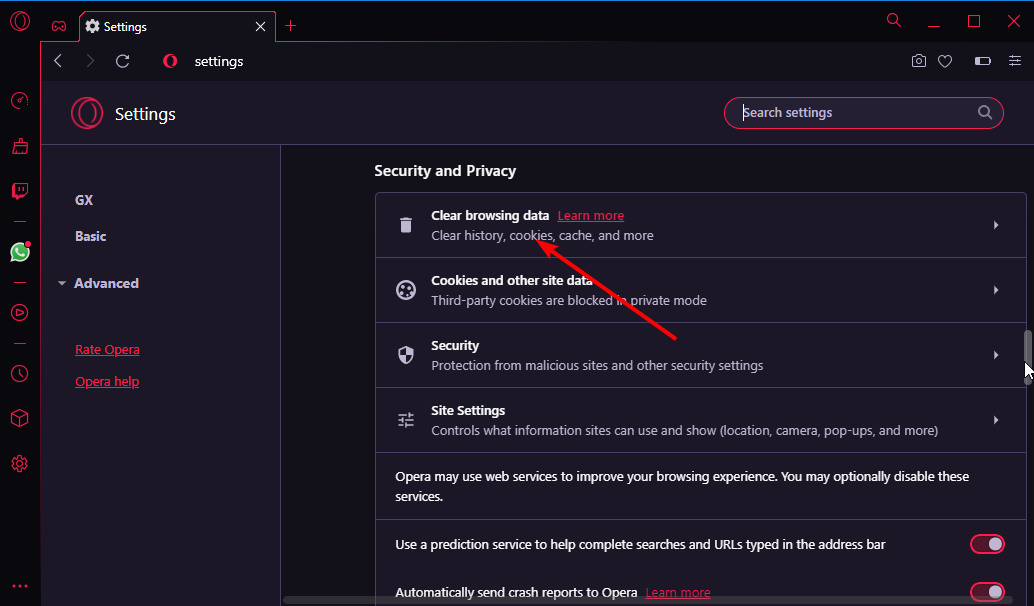Open GX Cleaner broom icon
Image resolution: width=1034 pixels, height=606 pixels.
click(x=20, y=146)
